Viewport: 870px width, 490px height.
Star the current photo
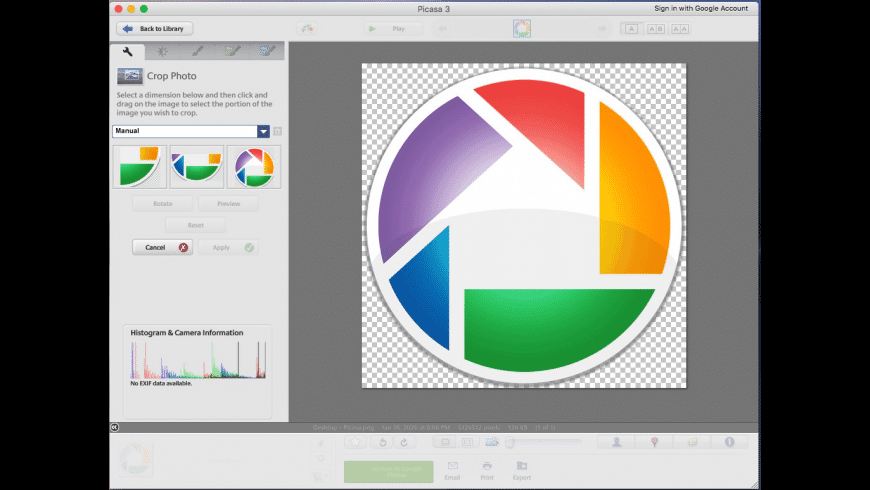[x=356, y=442]
